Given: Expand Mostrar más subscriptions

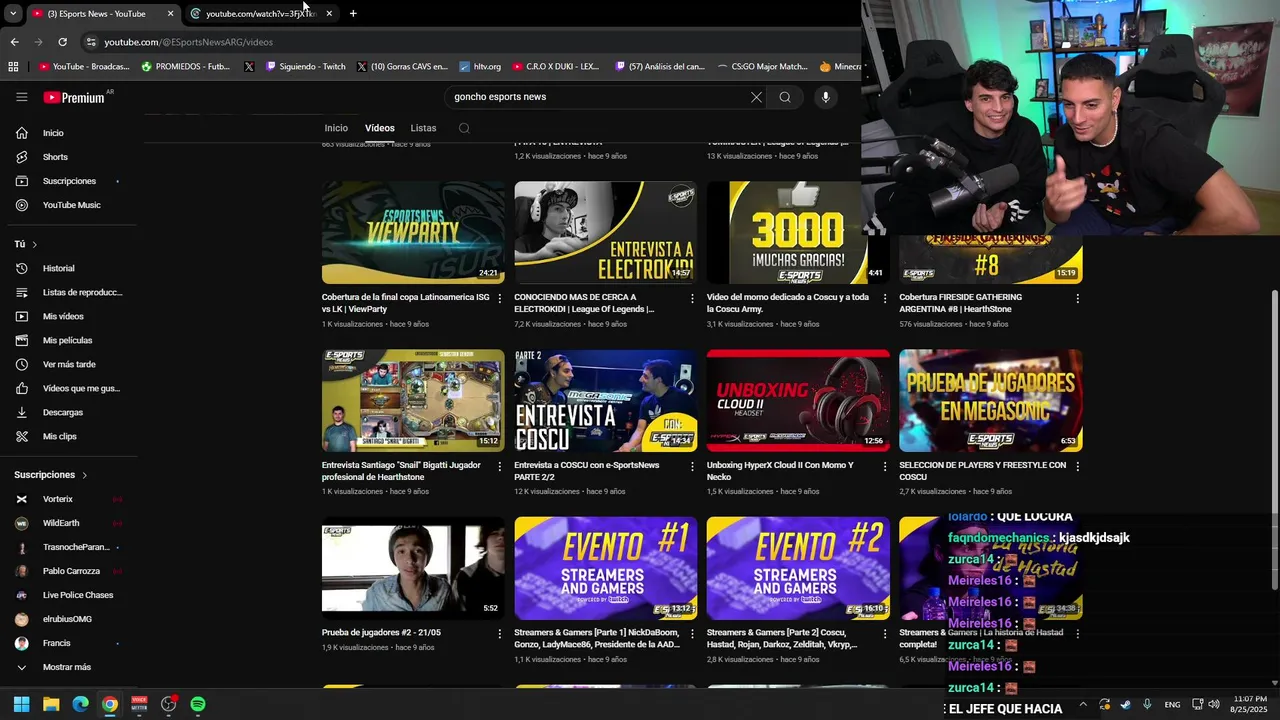Looking at the screenshot, I should click(68, 667).
